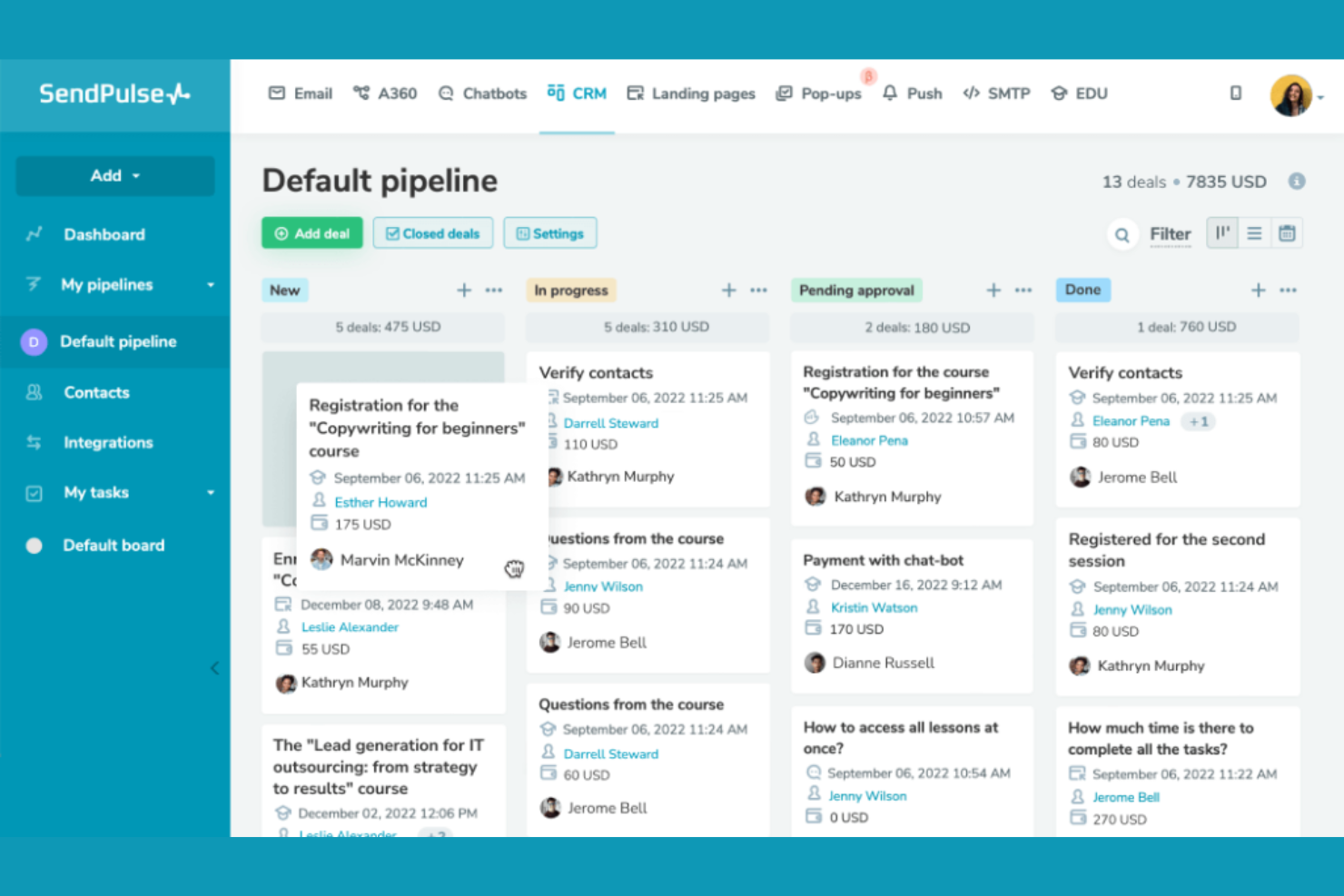
Task: Switch to the Pop-ups tab
Action: pyautogui.click(x=818, y=94)
